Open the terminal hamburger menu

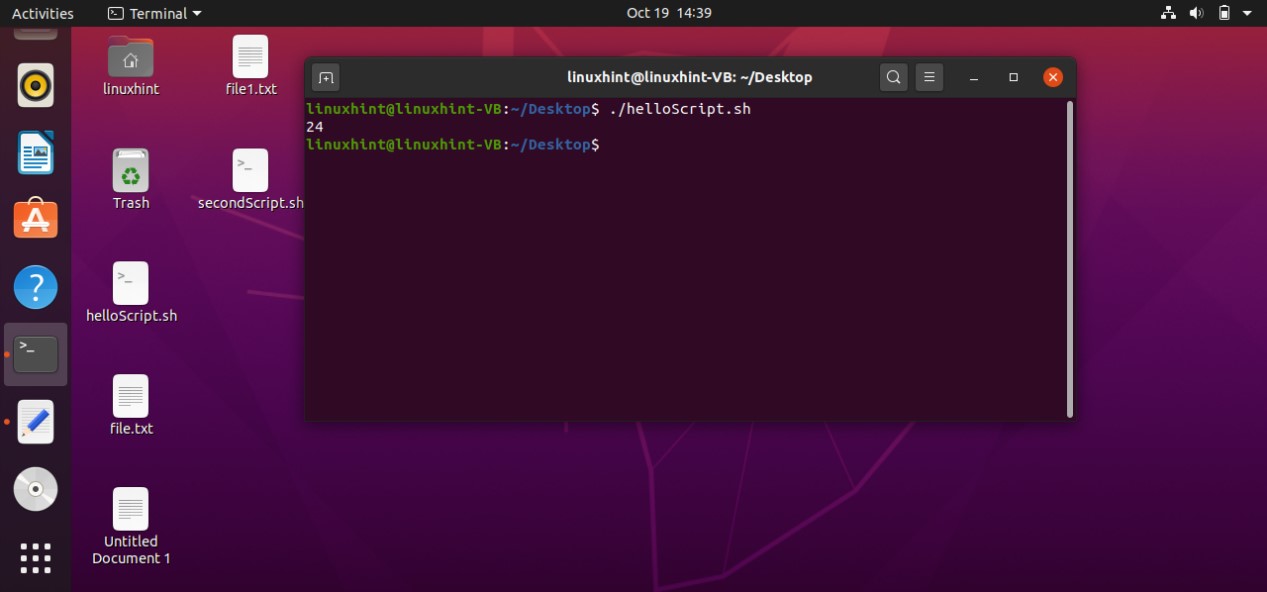point(929,77)
